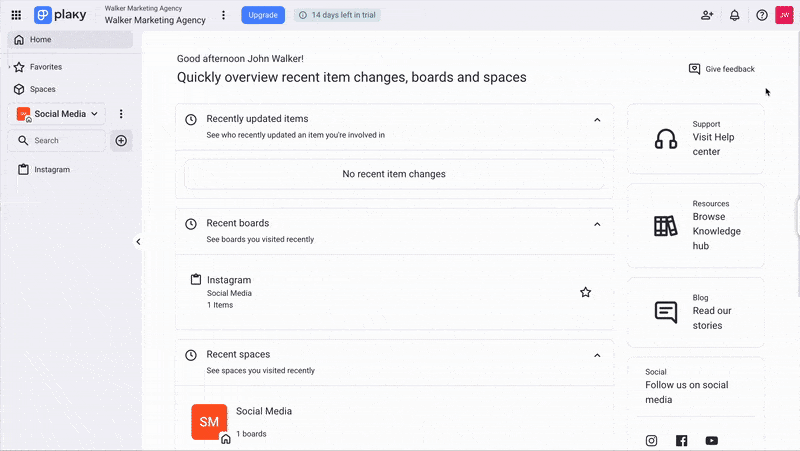Image resolution: width=800 pixels, height=451 pixels.
Task: Click the add board plus icon
Action: point(121,141)
